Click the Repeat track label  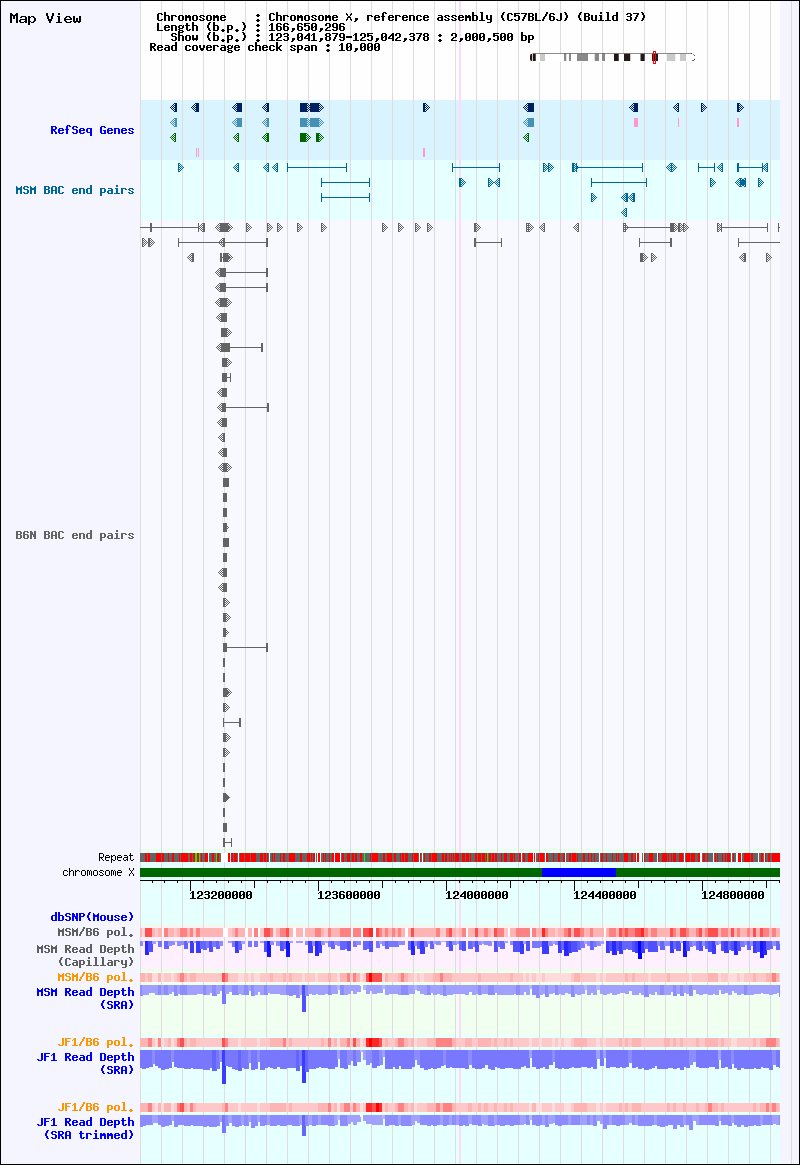click(116, 857)
